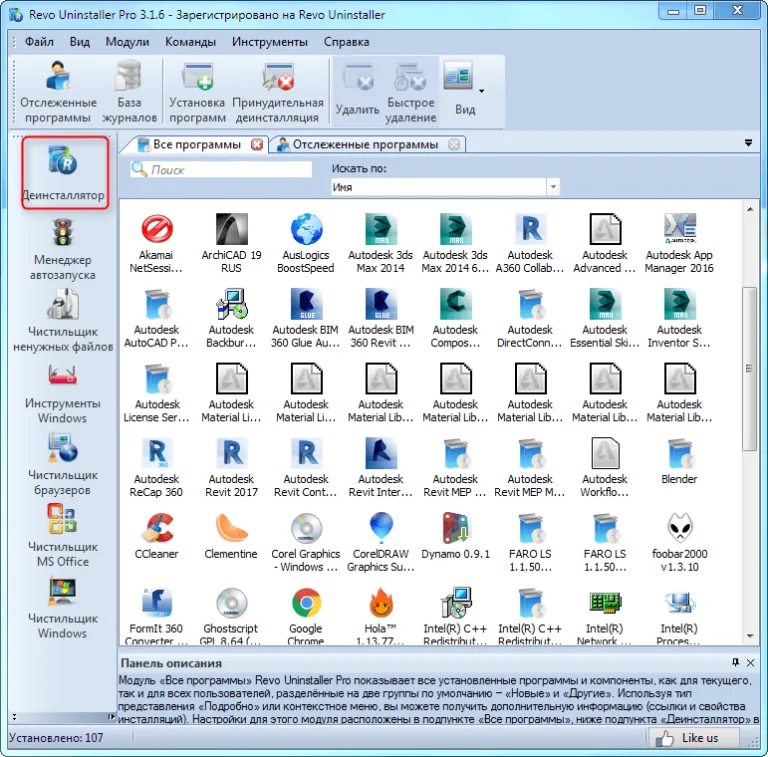Screen dimensions: 768x757
Task: Click База журналов toolbar icon
Action: tap(129, 93)
